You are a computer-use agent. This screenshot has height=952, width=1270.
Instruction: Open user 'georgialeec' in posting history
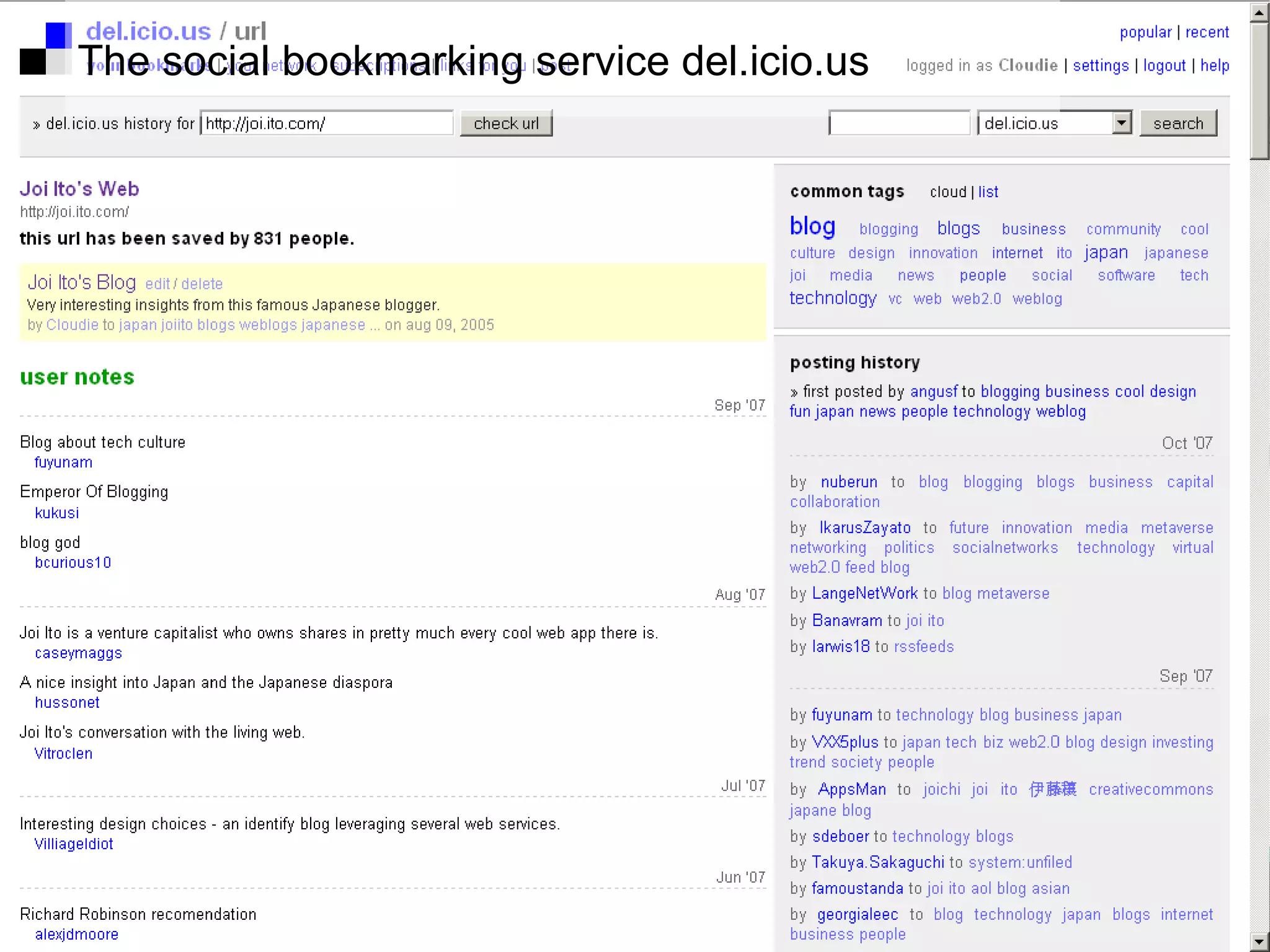tap(858, 915)
